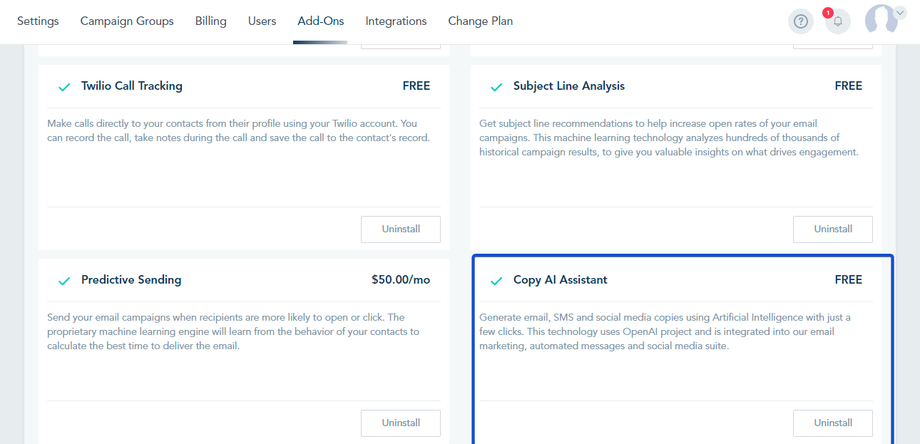Open the notifications bell icon
Screen dimensions: 920x444
click(837, 21)
